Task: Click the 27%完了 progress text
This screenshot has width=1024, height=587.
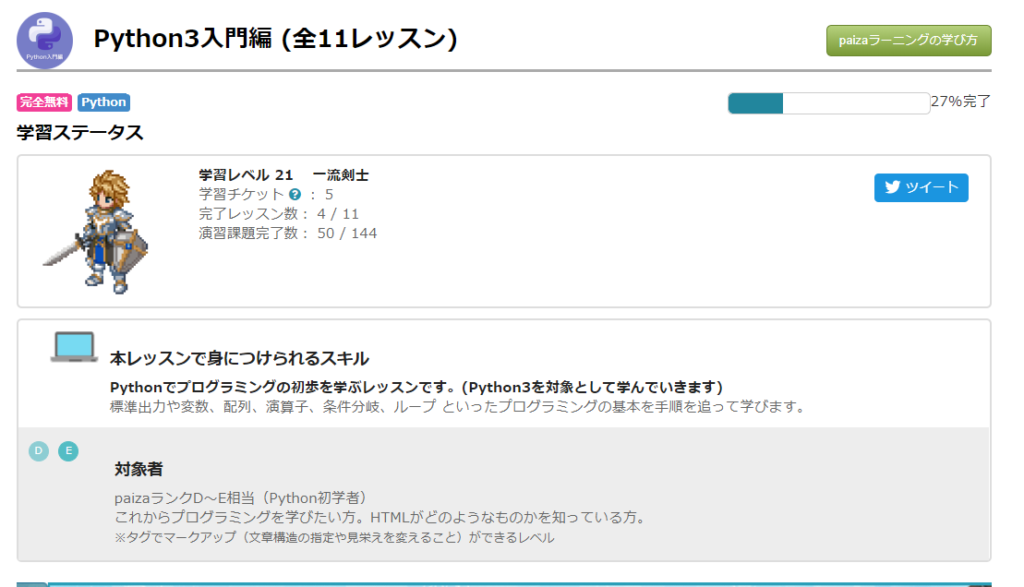Action: click(961, 101)
